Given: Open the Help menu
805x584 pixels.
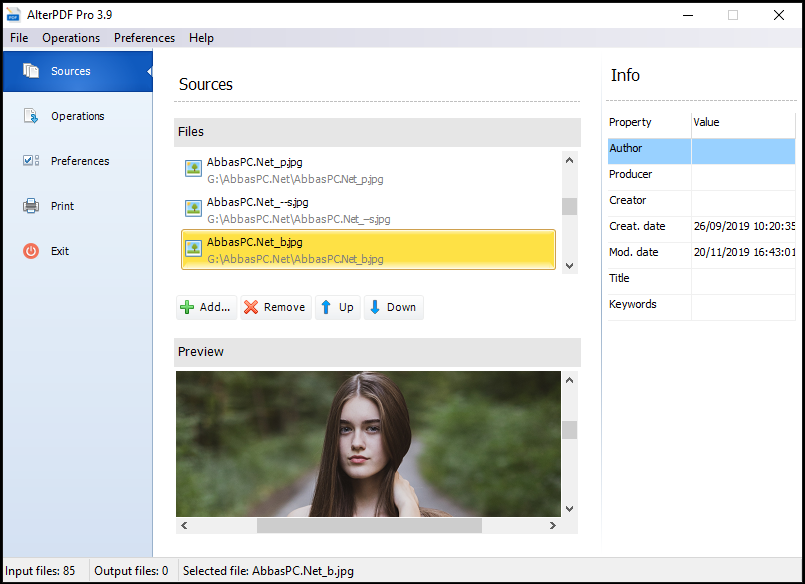Looking at the screenshot, I should (x=201, y=38).
